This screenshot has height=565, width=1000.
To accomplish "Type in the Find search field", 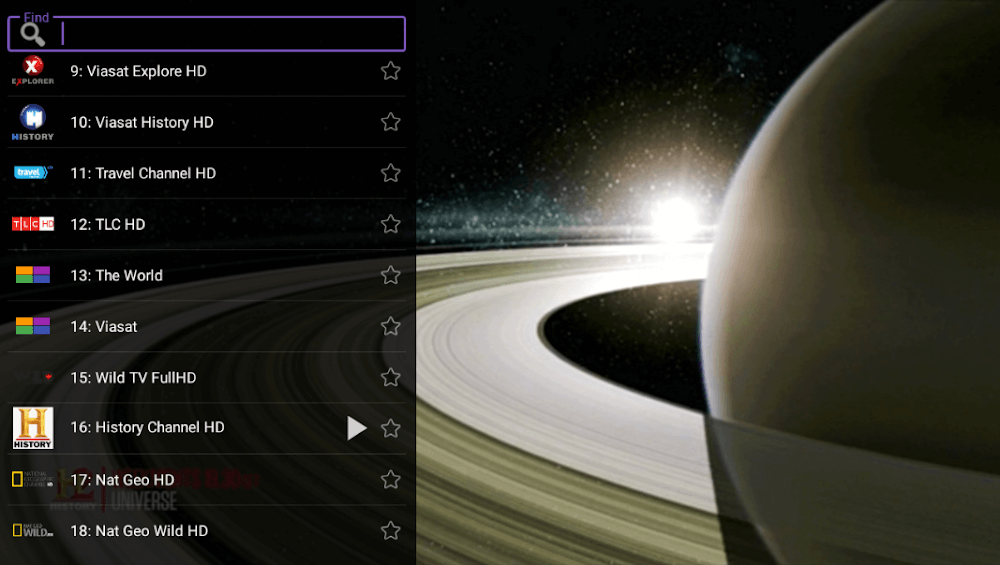I will [x=230, y=34].
